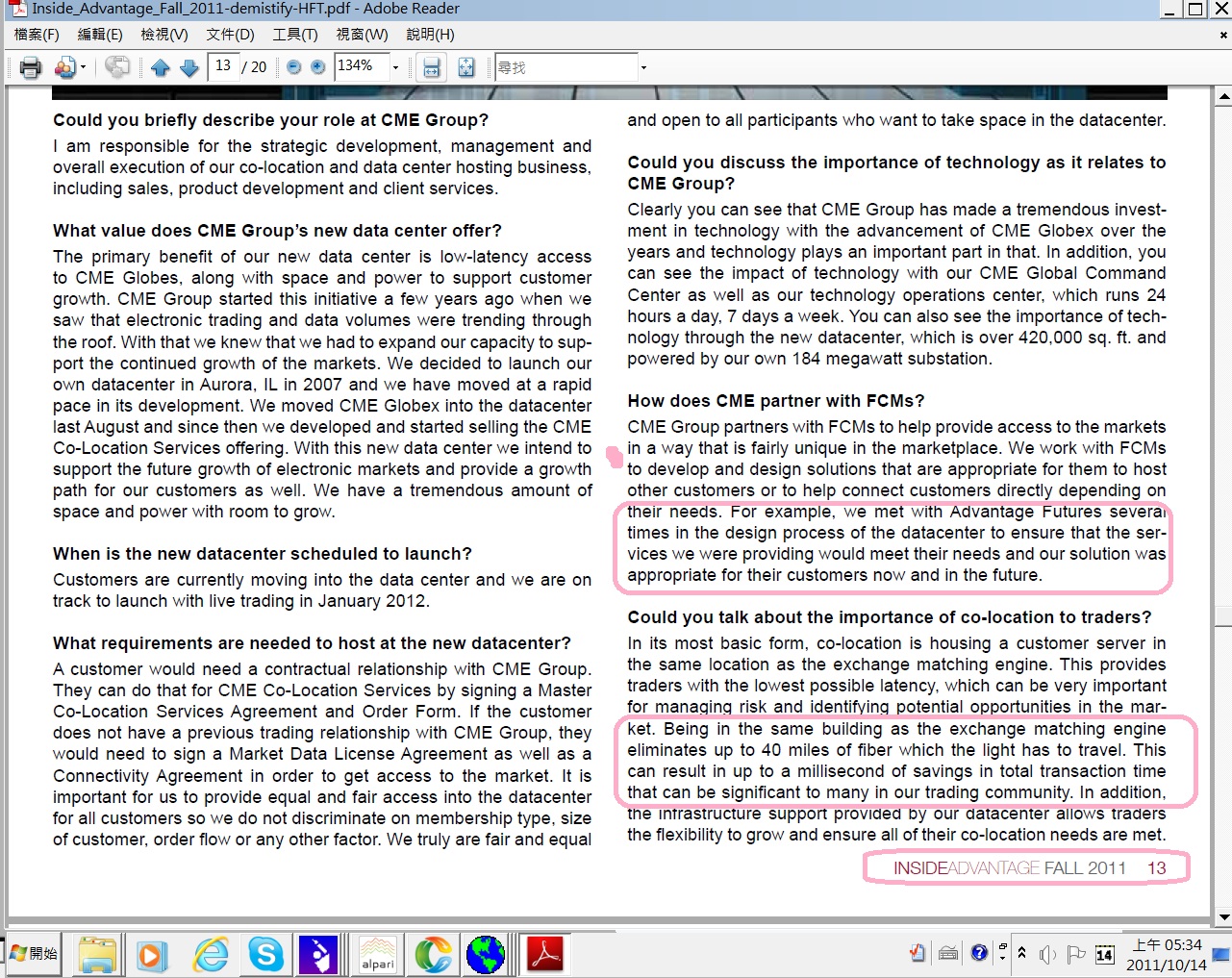1232x978 pixels.
Task: Click the clock showing 上午 05:34
Action: pyautogui.click(x=1166, y=954)
